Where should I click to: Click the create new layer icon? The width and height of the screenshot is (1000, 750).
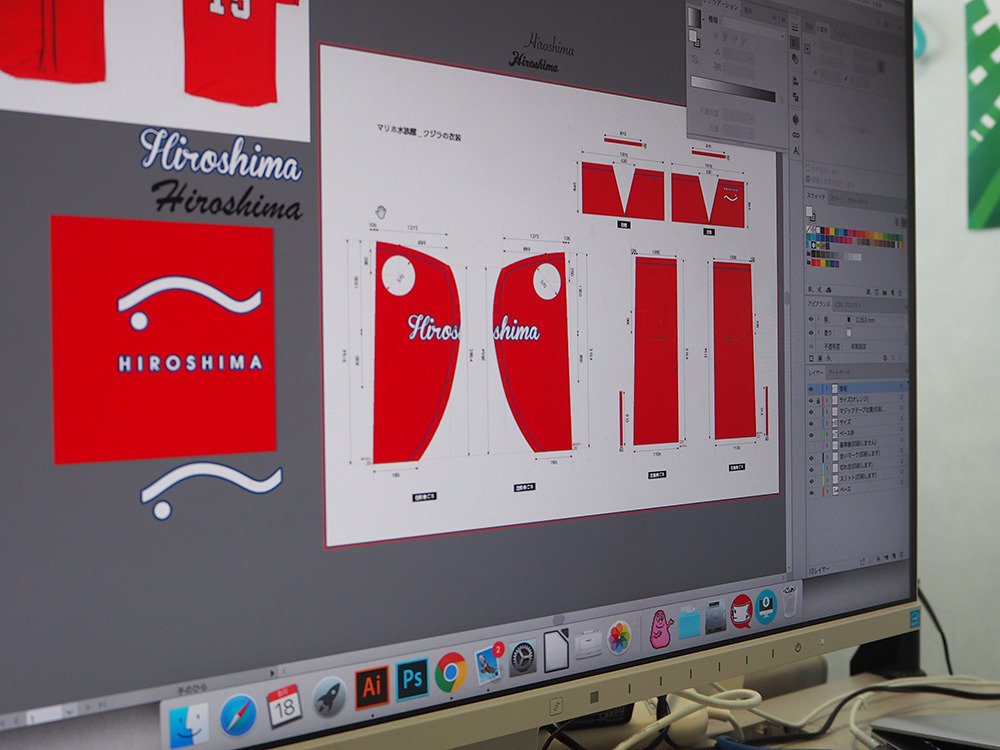pyautogui.click(x=893, y=557)
